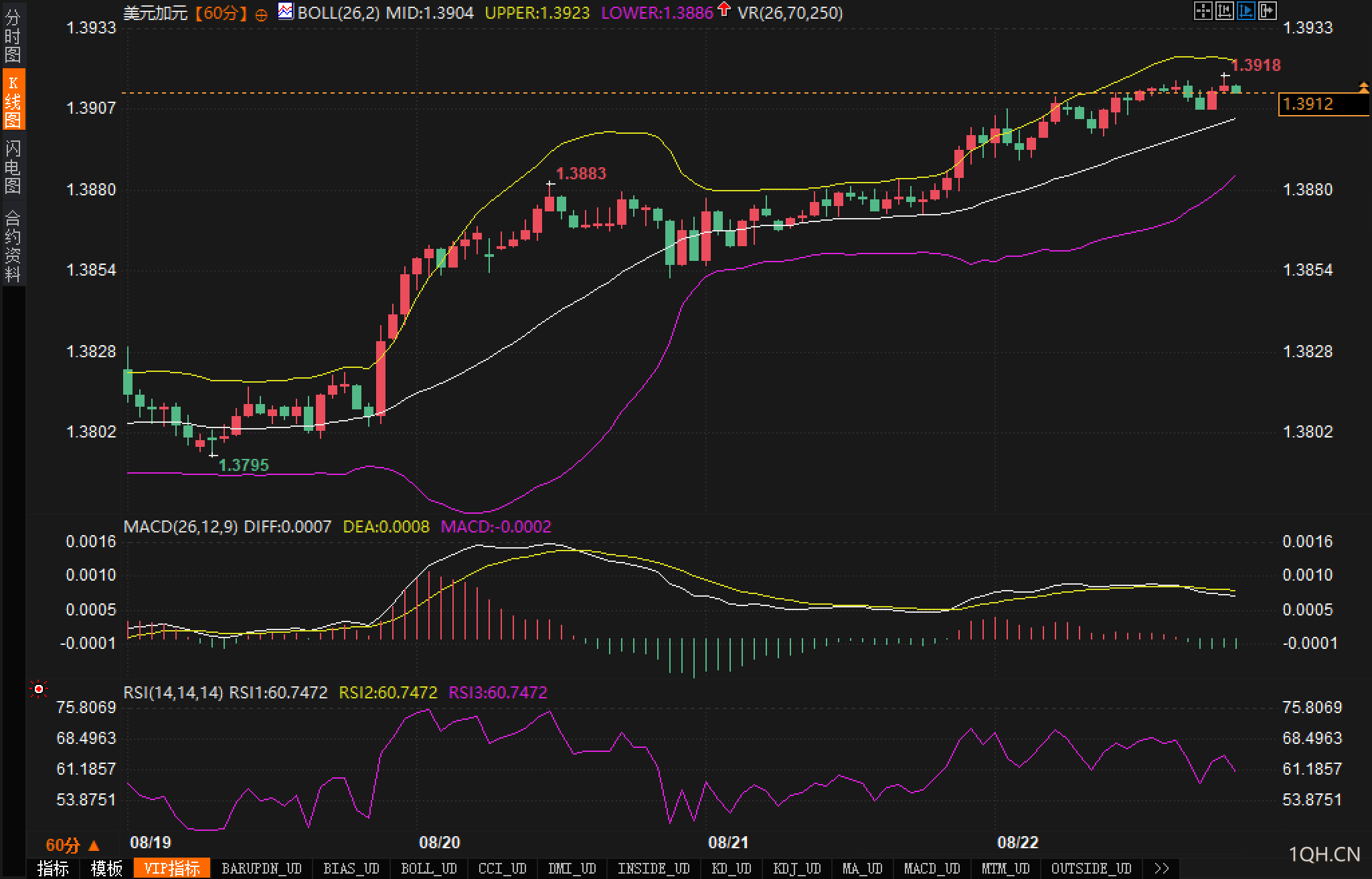Viewport: 1372px width, 879px height.
Task: Expand the 60分 period selector at bottom left
Action: click(72, 845)
